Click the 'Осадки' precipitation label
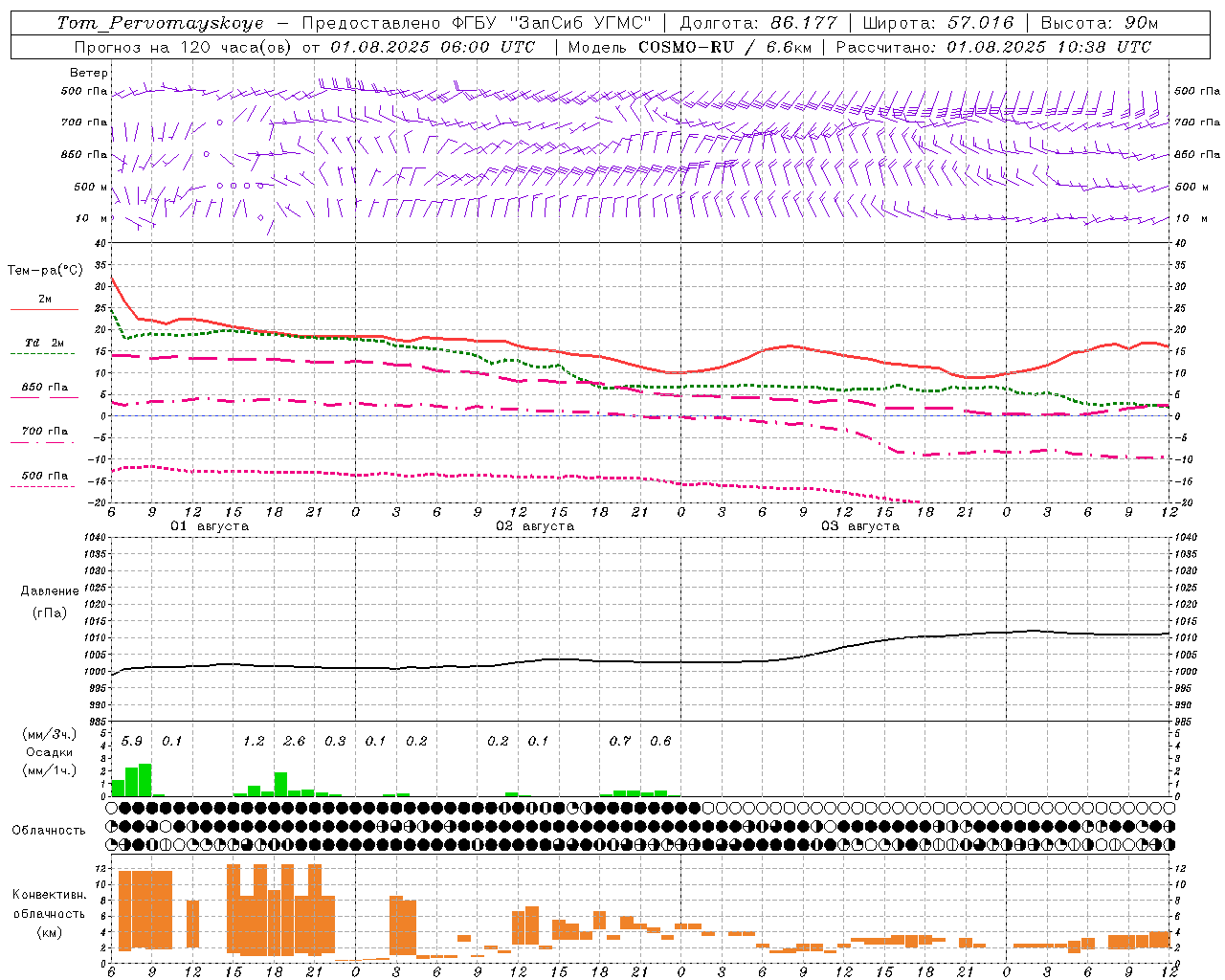This screenshot has height=980, width=1225. (x=50, y=752)
